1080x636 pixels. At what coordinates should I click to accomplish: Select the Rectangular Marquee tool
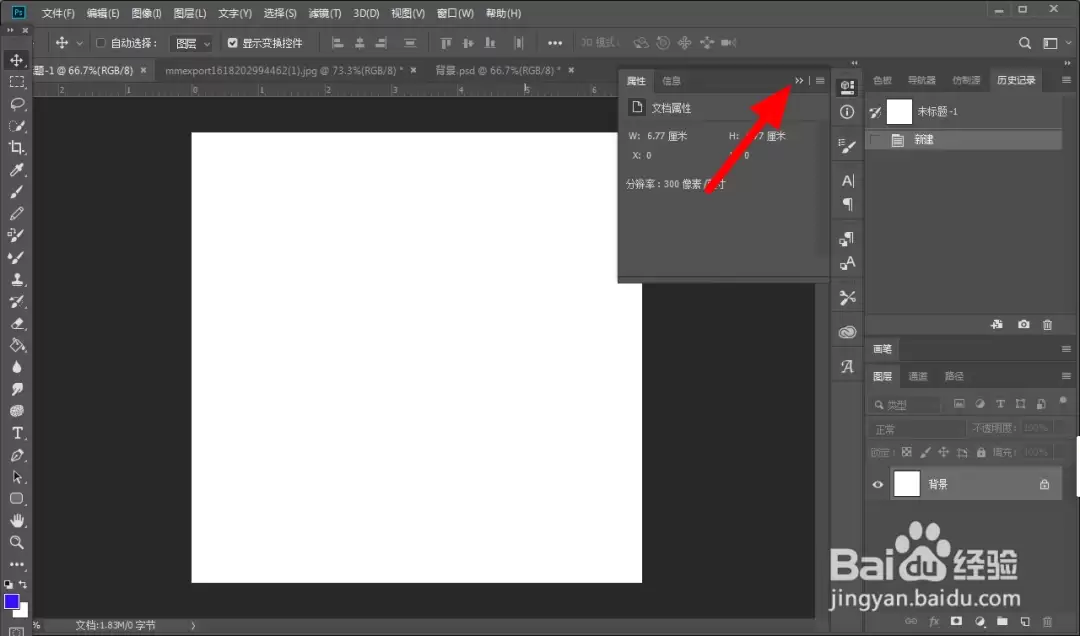click(x=17, y=82)
